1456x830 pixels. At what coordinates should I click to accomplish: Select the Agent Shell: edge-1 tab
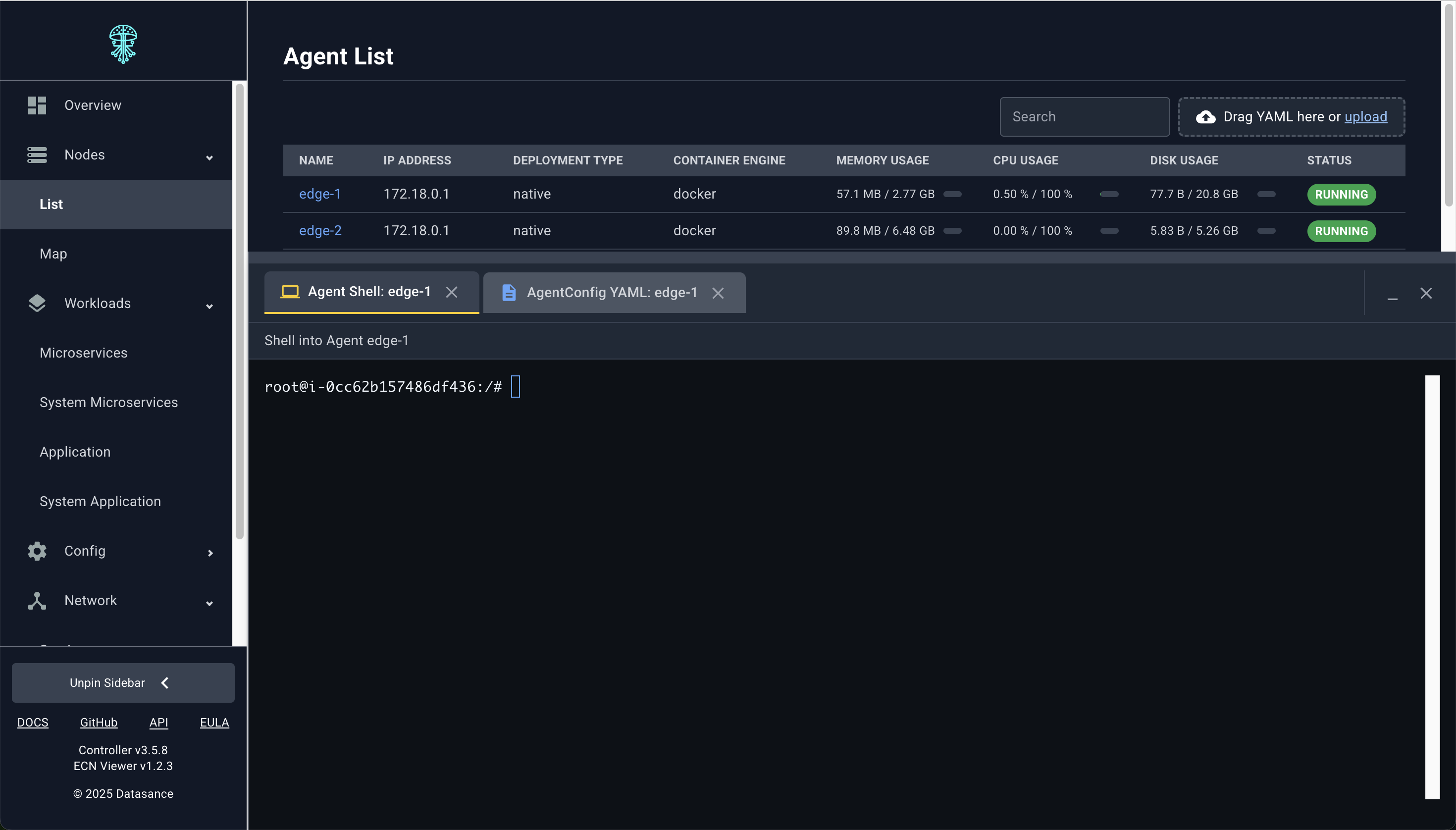click(368, 291)
